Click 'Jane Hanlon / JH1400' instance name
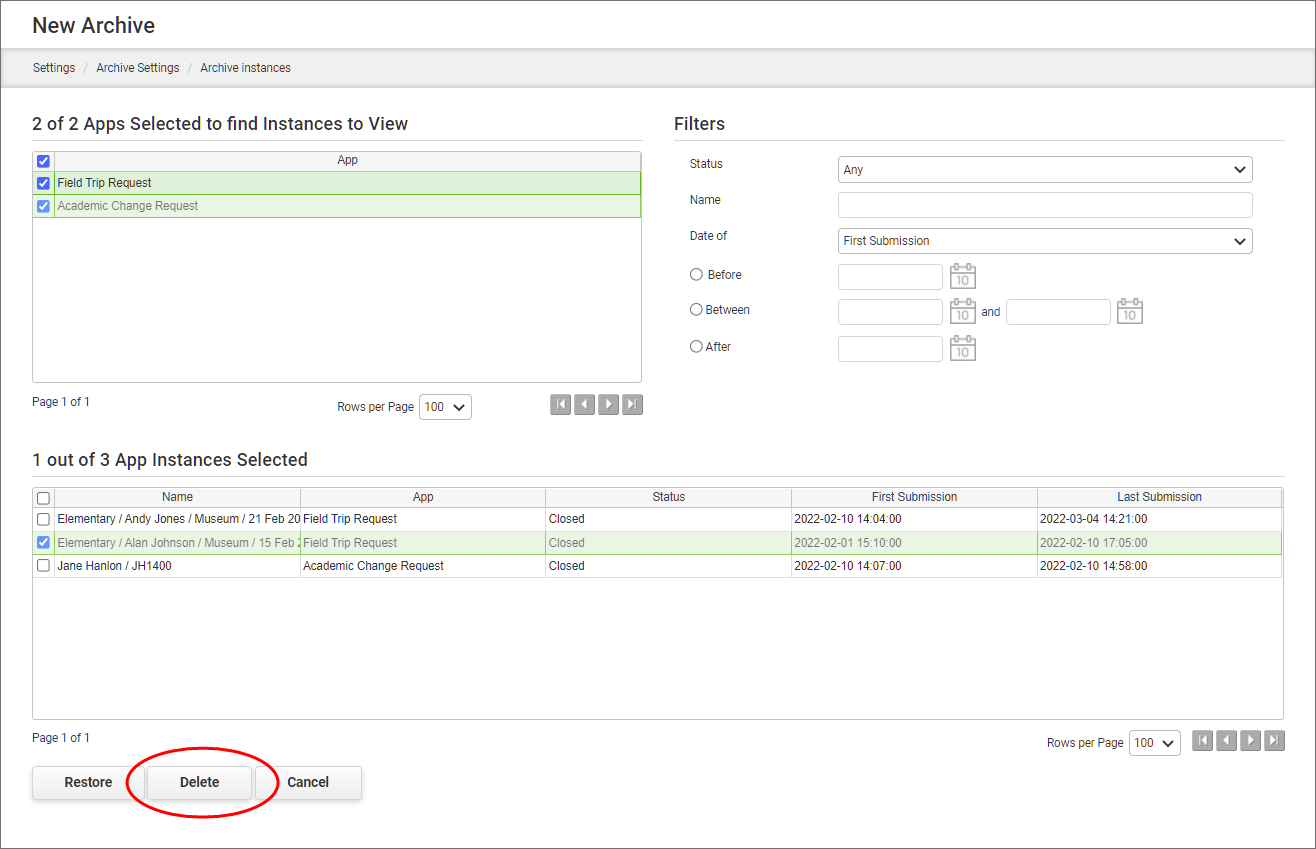The height and width of the screenshot is (849, 1316). (115, 566)
